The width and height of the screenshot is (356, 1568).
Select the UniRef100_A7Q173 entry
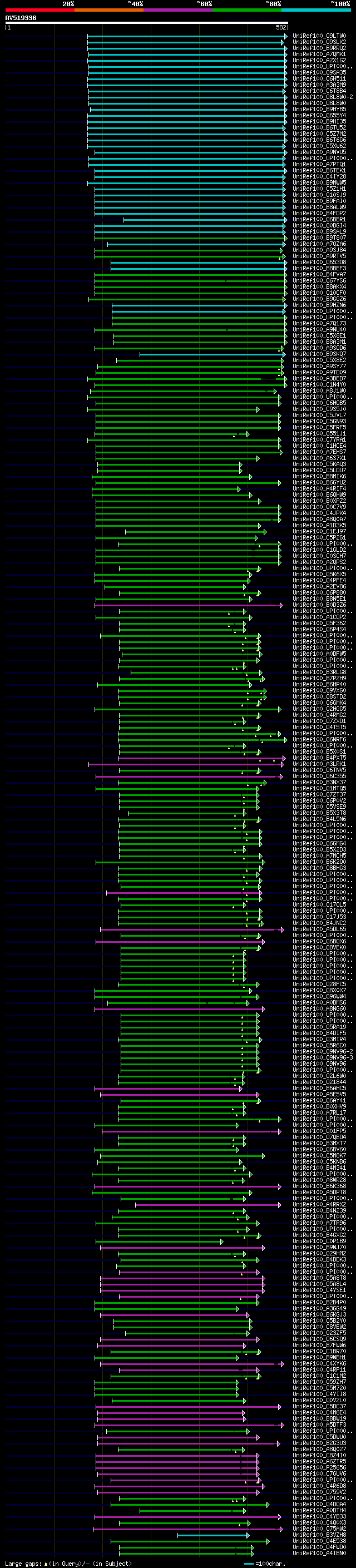319,324
